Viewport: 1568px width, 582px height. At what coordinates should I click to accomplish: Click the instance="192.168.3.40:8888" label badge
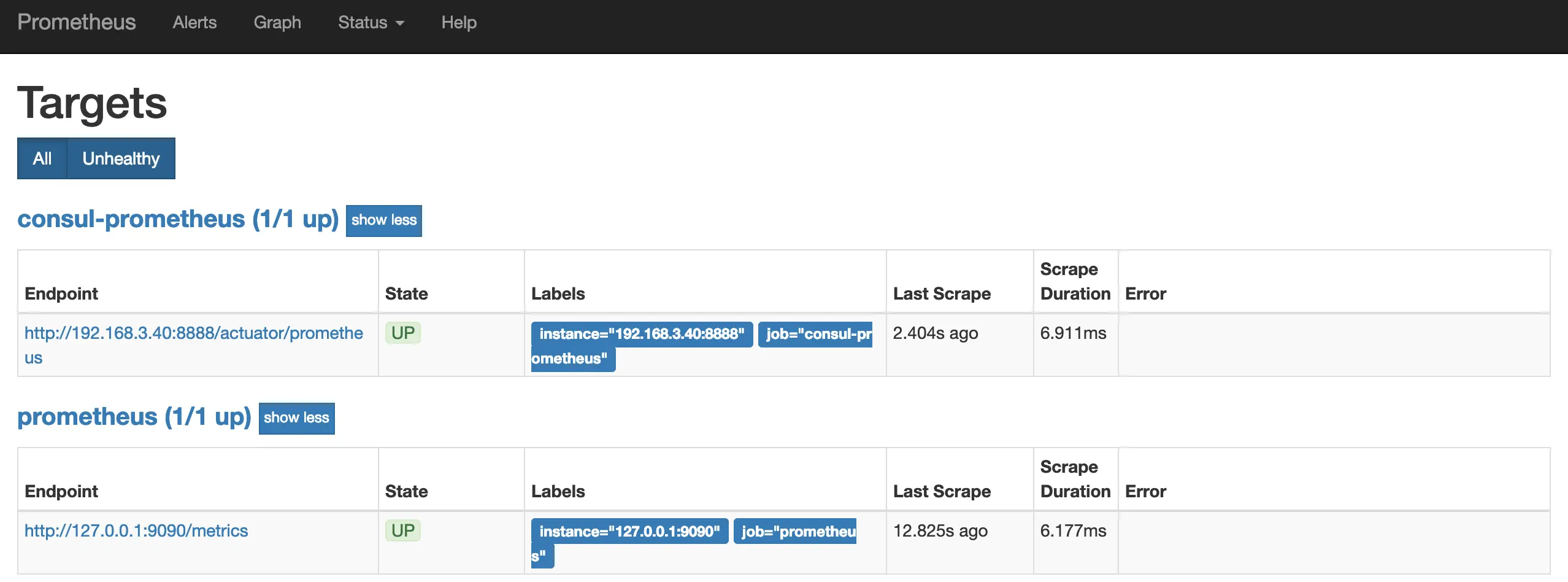coord(642,335)
